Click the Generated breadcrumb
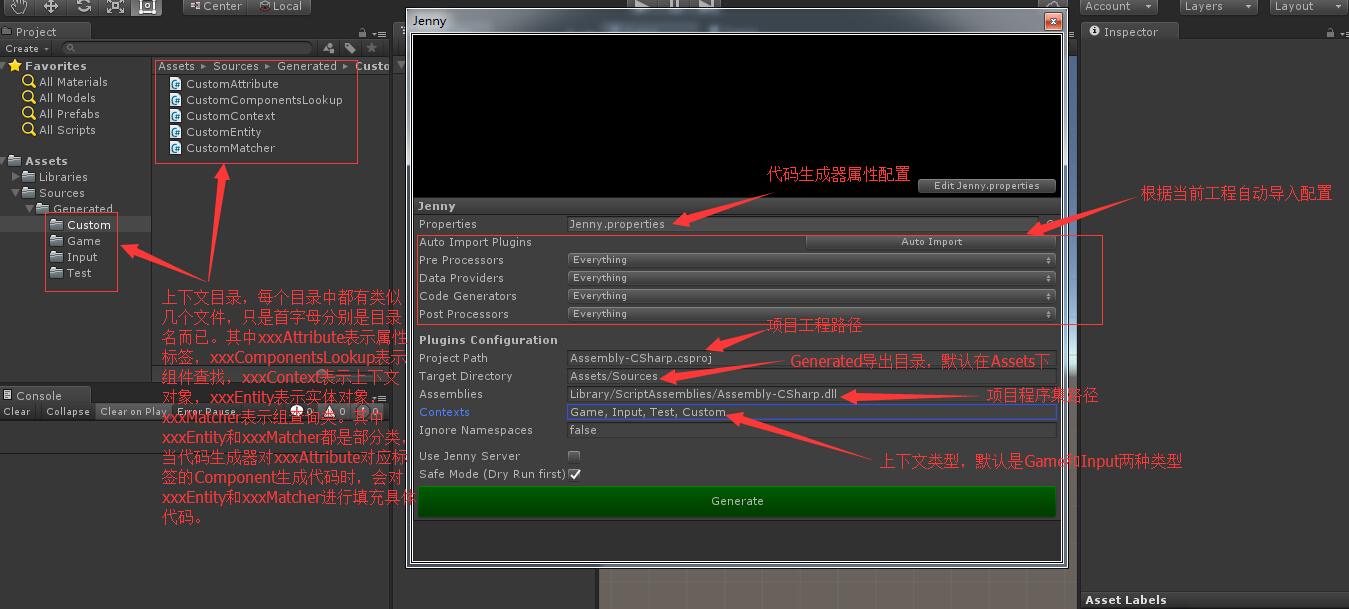Viewport: 1349px width, 609px height. coord(307,66)
